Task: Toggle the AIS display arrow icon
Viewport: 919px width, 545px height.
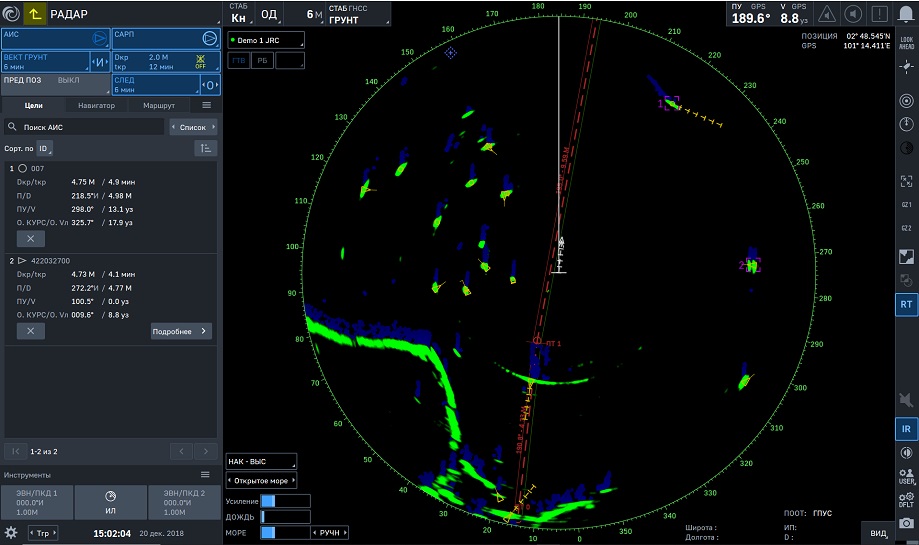Action: tap(99, 38)
